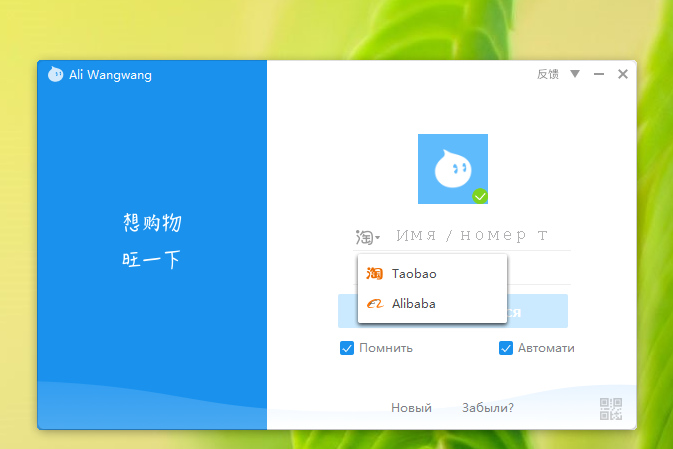Viewport: 673px width, 449px height.
Task: Minimize the Ali Wangwang login window
Action: [599, 74]
